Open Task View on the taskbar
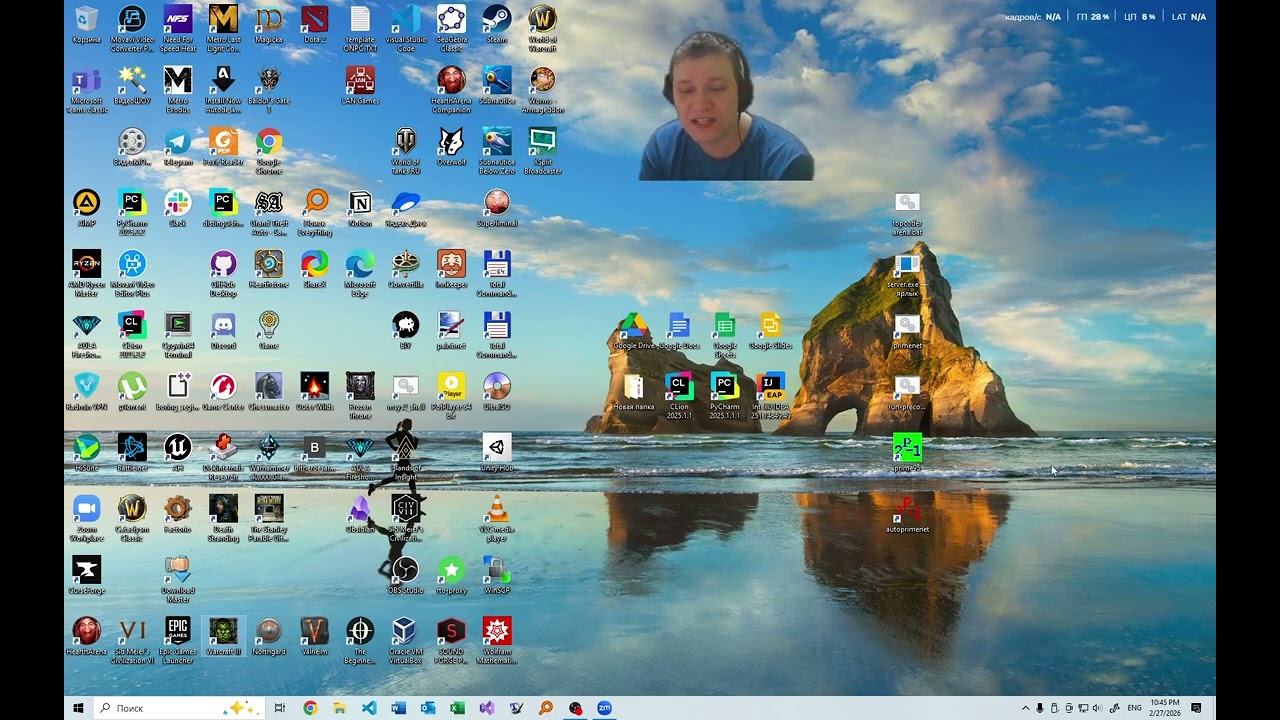The image size is (1280, 720). click(x=280, y=708)
